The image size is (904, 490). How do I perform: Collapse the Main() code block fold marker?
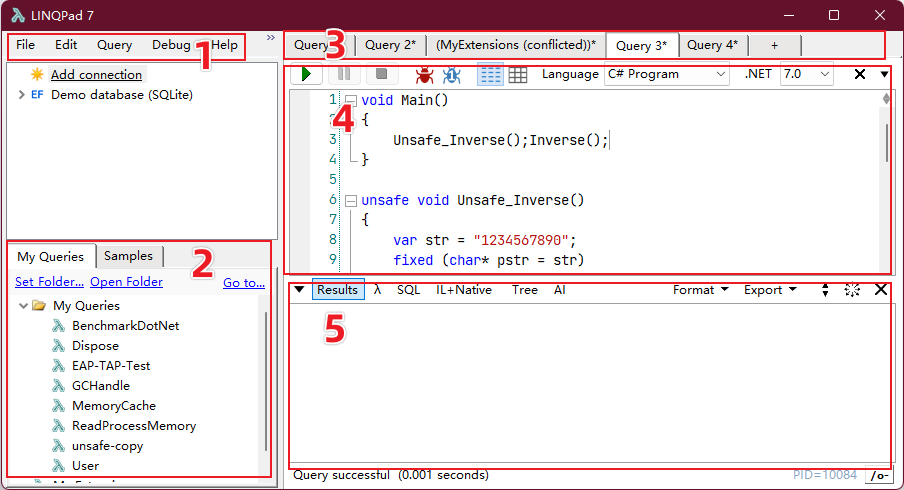click(351, 101)
